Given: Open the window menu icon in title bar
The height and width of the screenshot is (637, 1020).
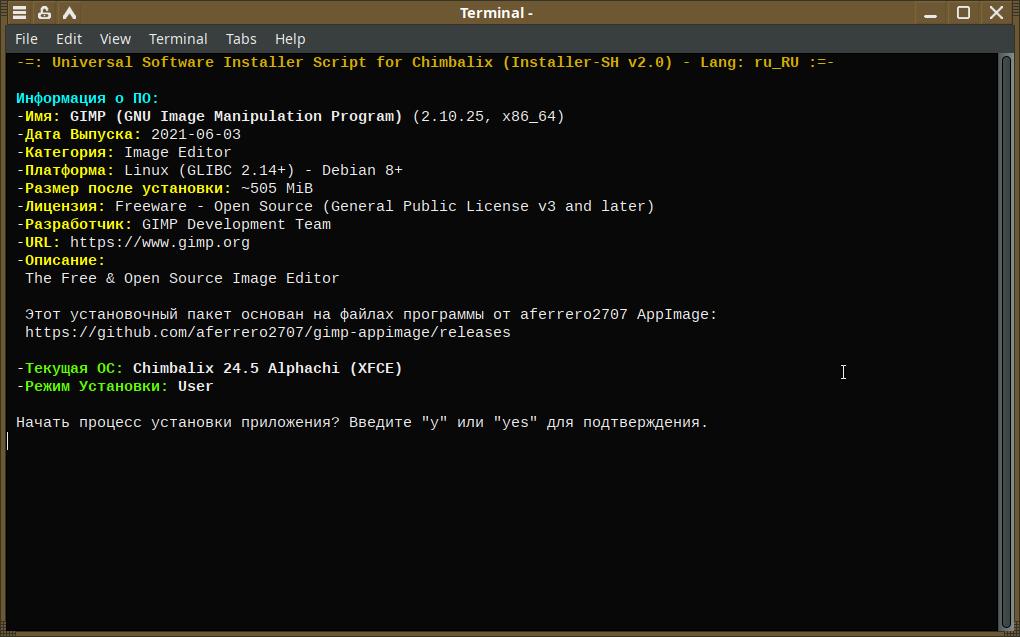Looking at the screenshot, I should tap(20, 13).
